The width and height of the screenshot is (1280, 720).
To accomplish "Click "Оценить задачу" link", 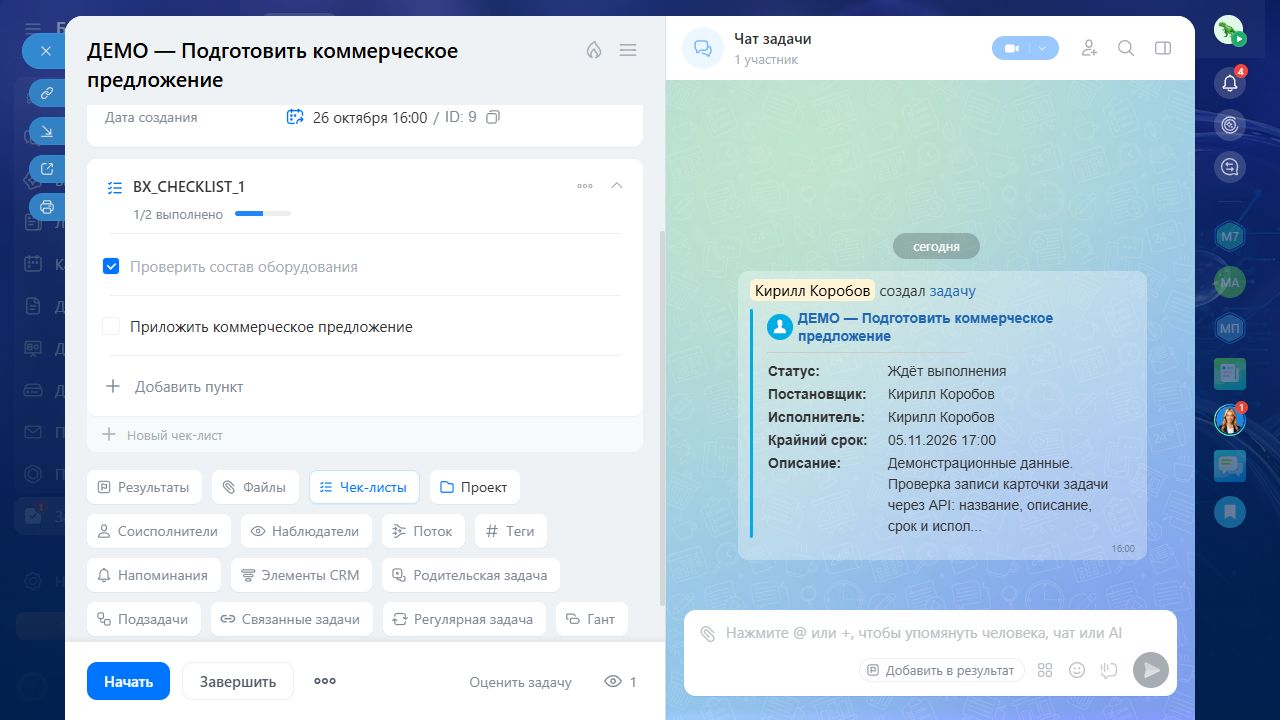I will point(521,682).
